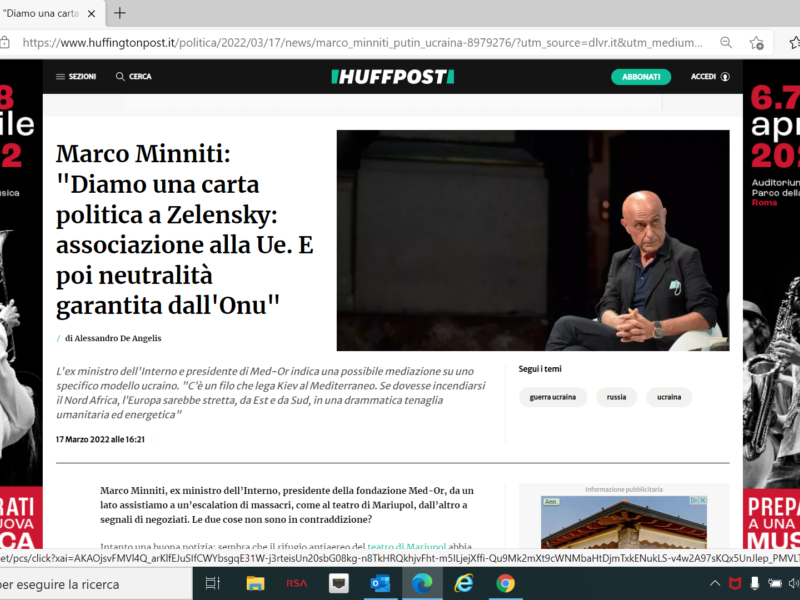Open author Alessandro De Angelis page
This screenshot has width=800, height=600.
tap(118, 338)
